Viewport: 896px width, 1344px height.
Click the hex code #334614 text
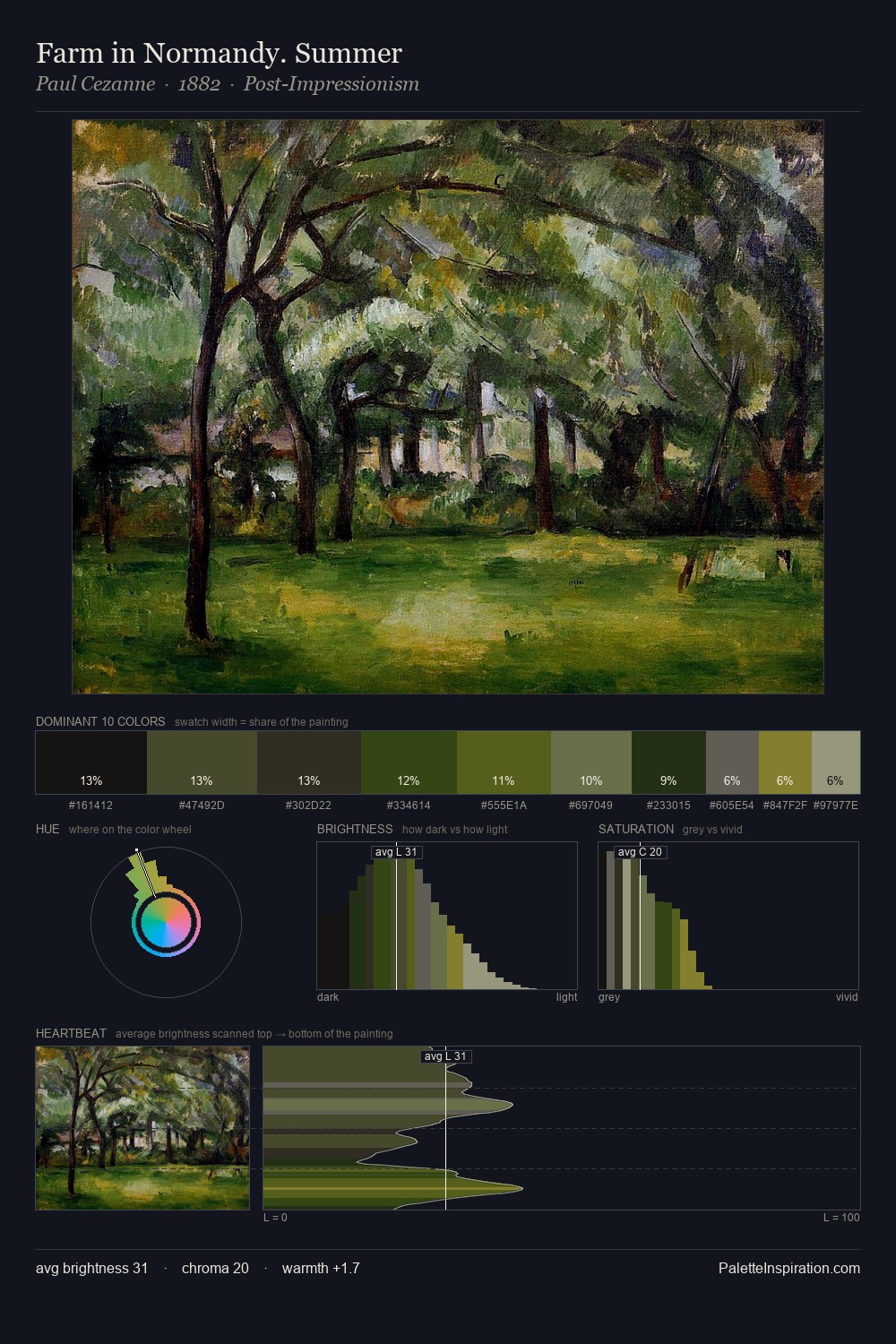(409, 806)
